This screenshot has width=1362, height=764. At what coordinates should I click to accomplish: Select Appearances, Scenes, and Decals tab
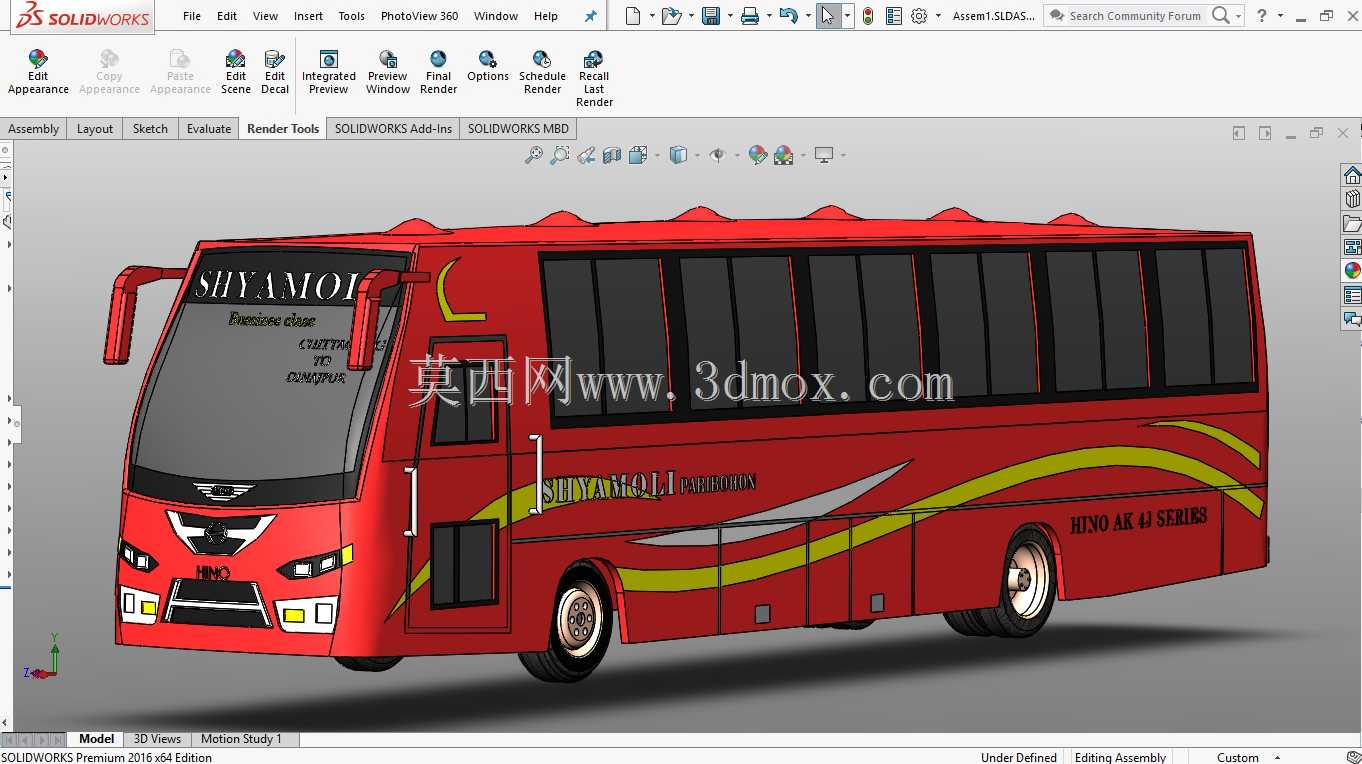(1352, 271)
